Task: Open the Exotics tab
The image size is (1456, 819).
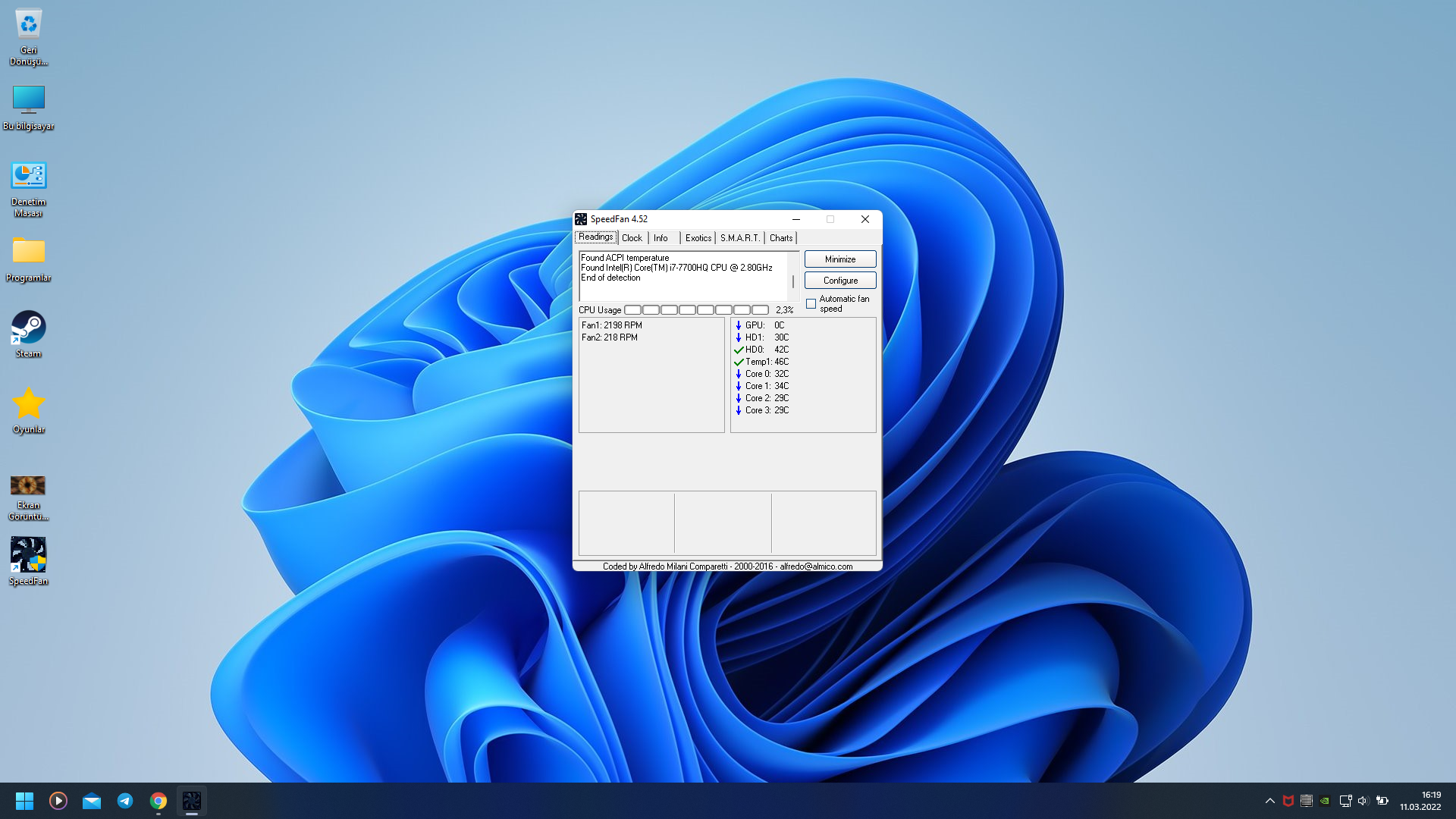Action: pos(698,238)
